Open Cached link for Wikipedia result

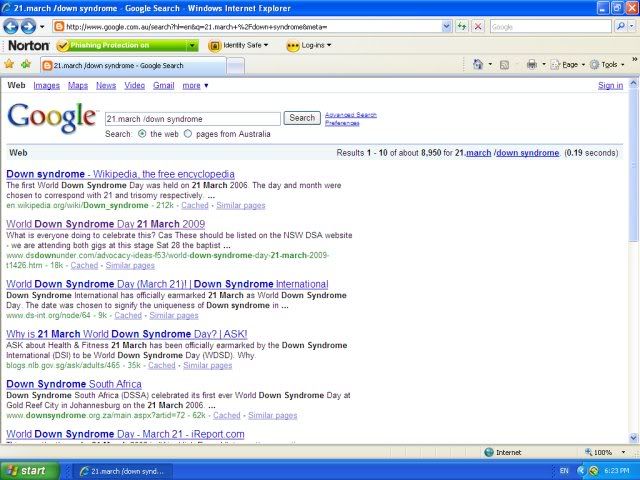pos(195,205)
